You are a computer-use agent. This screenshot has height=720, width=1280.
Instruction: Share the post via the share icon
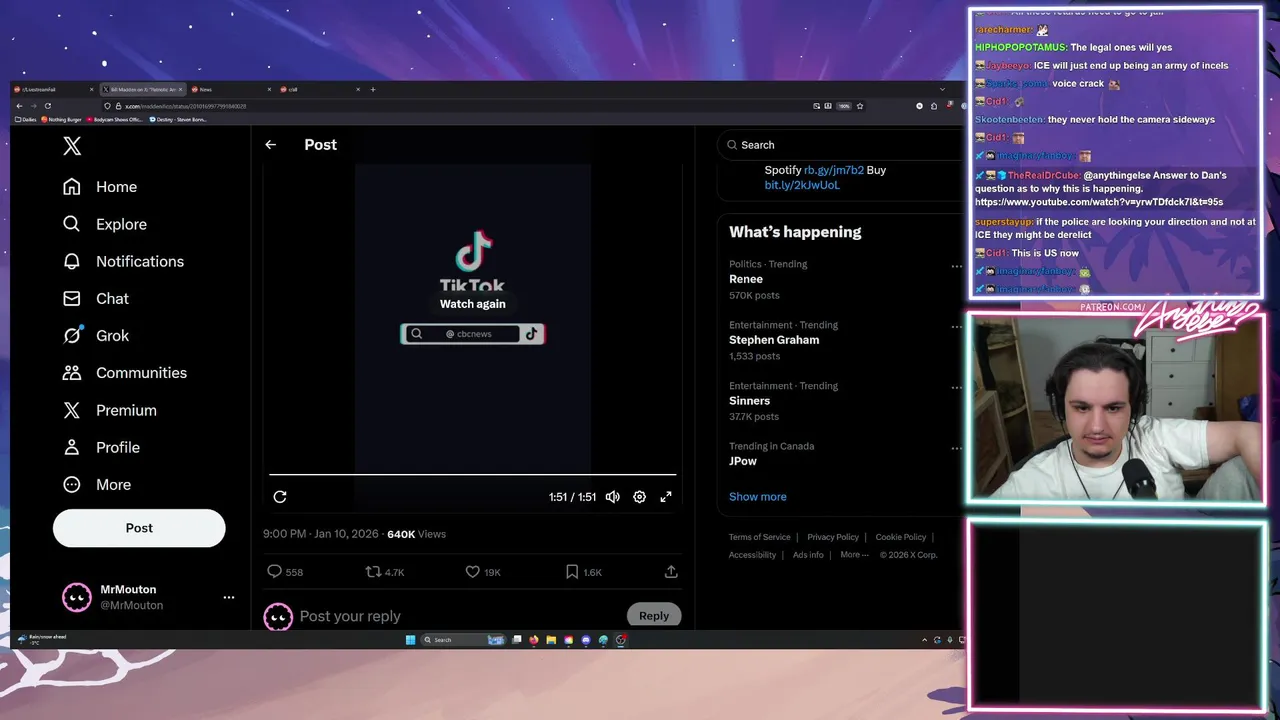click(x=671, y=572)
